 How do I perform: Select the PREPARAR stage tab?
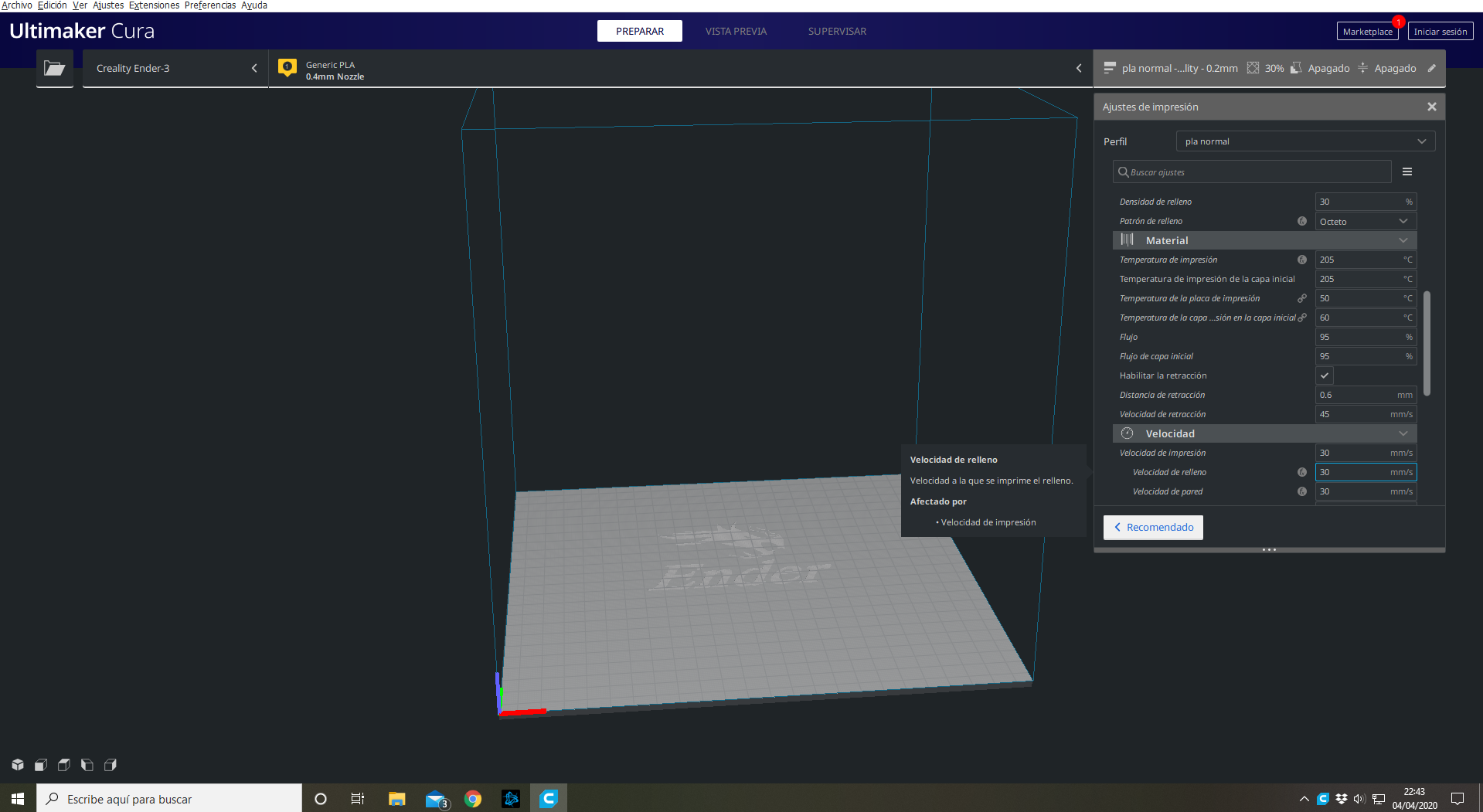pyautogui.click(x=640, y=31)
